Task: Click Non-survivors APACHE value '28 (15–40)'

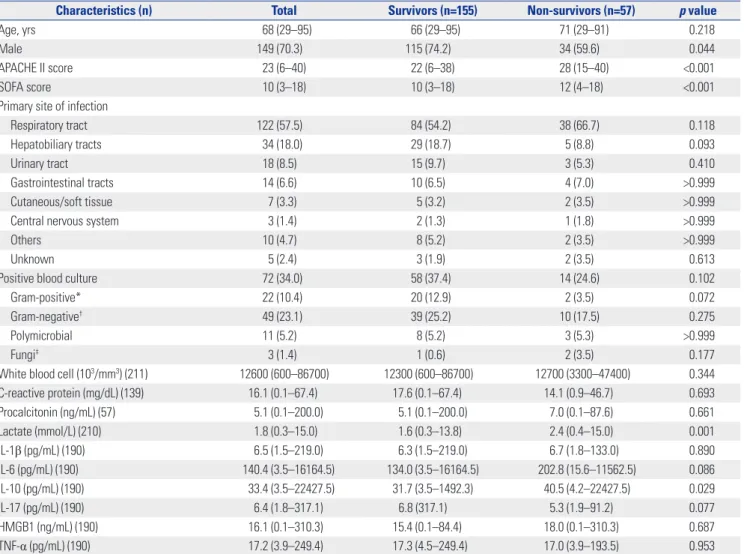Action: 584,68
